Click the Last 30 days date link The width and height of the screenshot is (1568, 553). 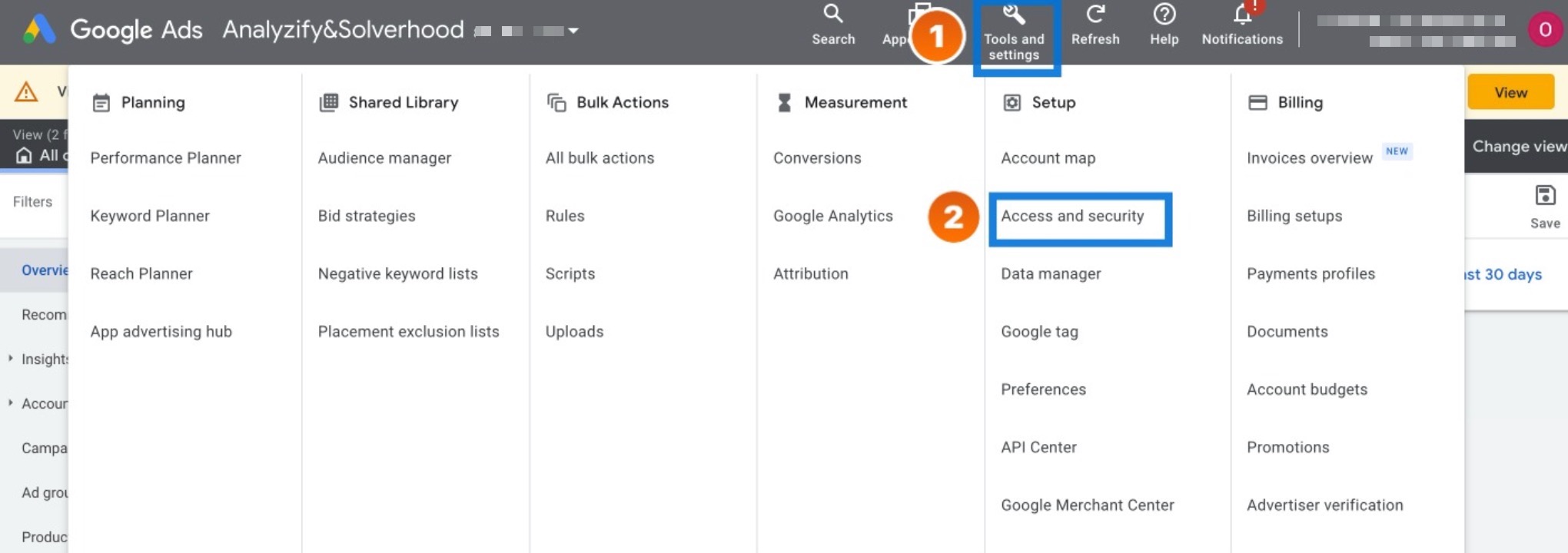(x=1503, y=274)
